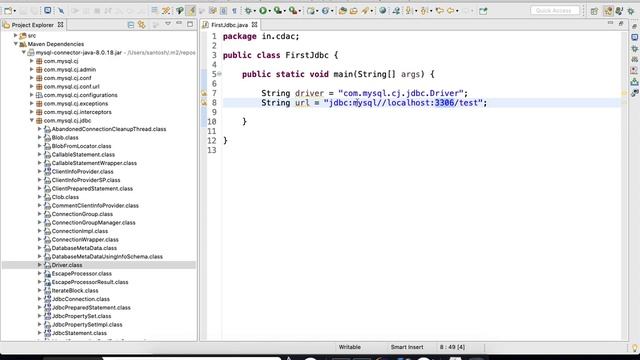Expand the com.mysql.cj.admin package

[31, 69]
